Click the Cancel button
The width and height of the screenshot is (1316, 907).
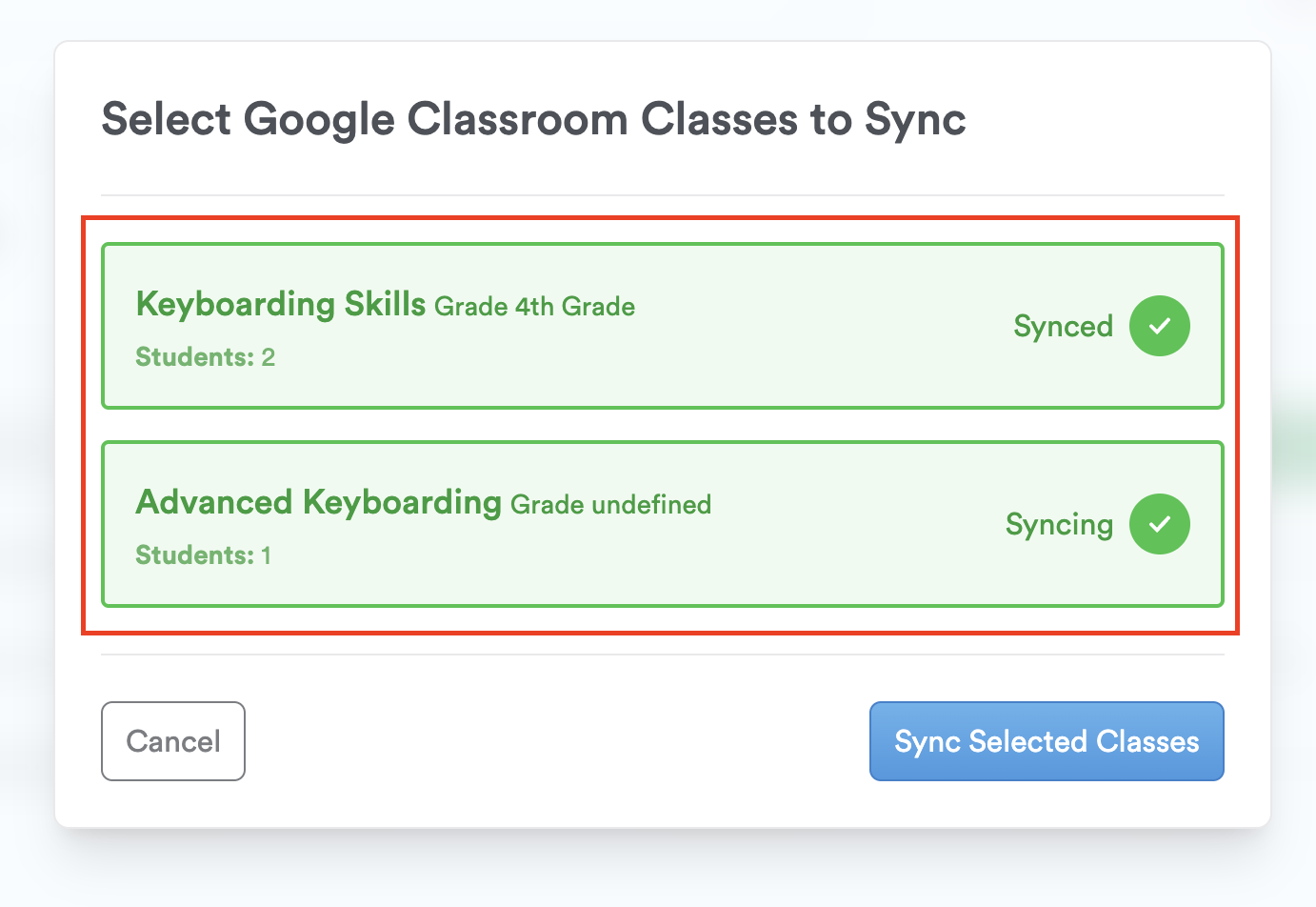tap(173, 741)
